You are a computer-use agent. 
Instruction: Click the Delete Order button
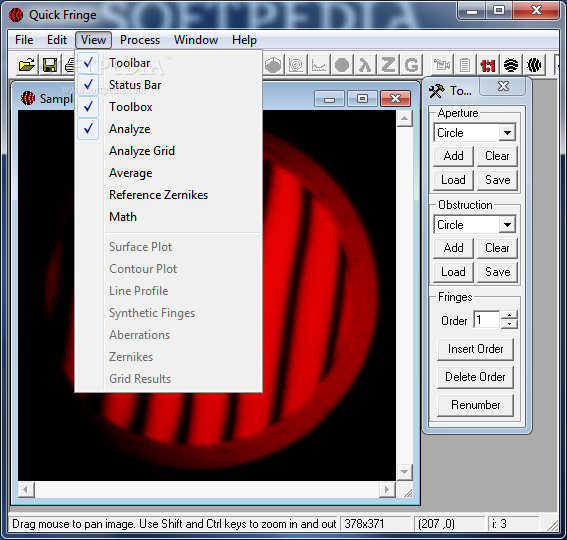coord(475,377)
